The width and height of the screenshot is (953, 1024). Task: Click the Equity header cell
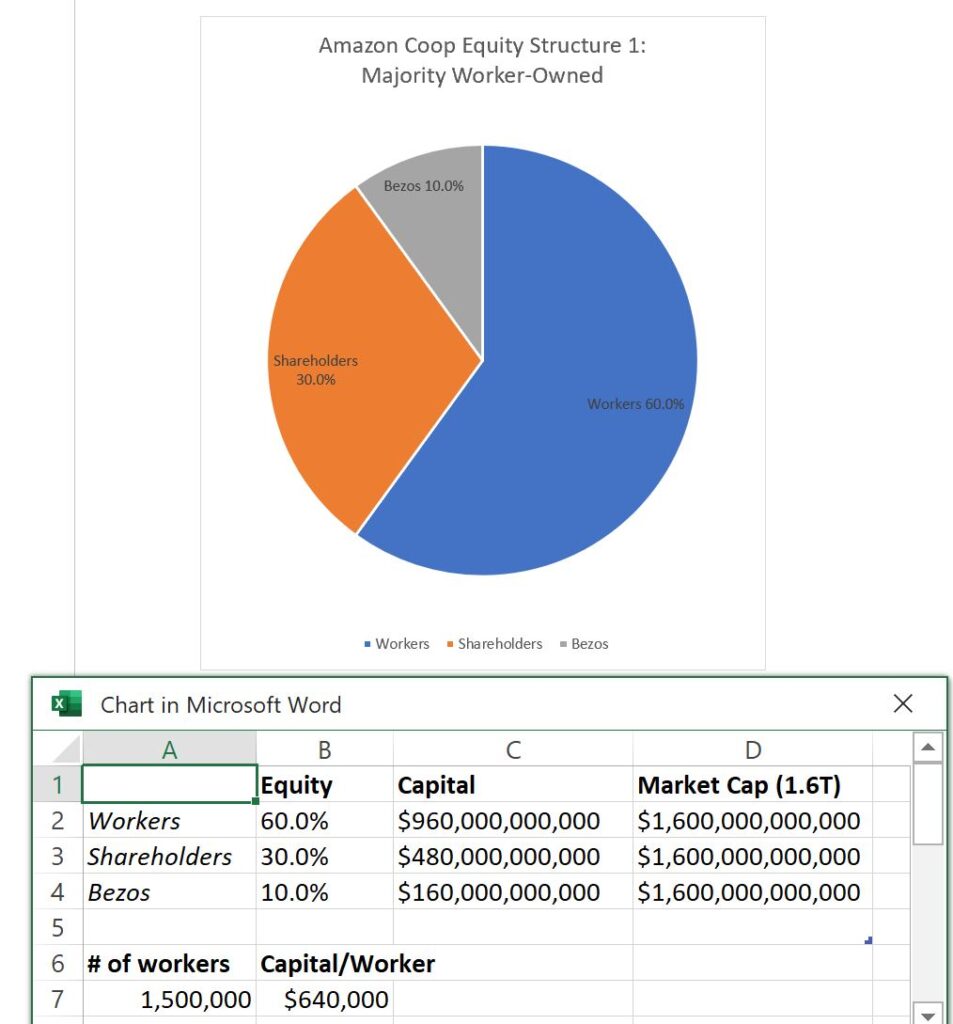click(325, 784)
